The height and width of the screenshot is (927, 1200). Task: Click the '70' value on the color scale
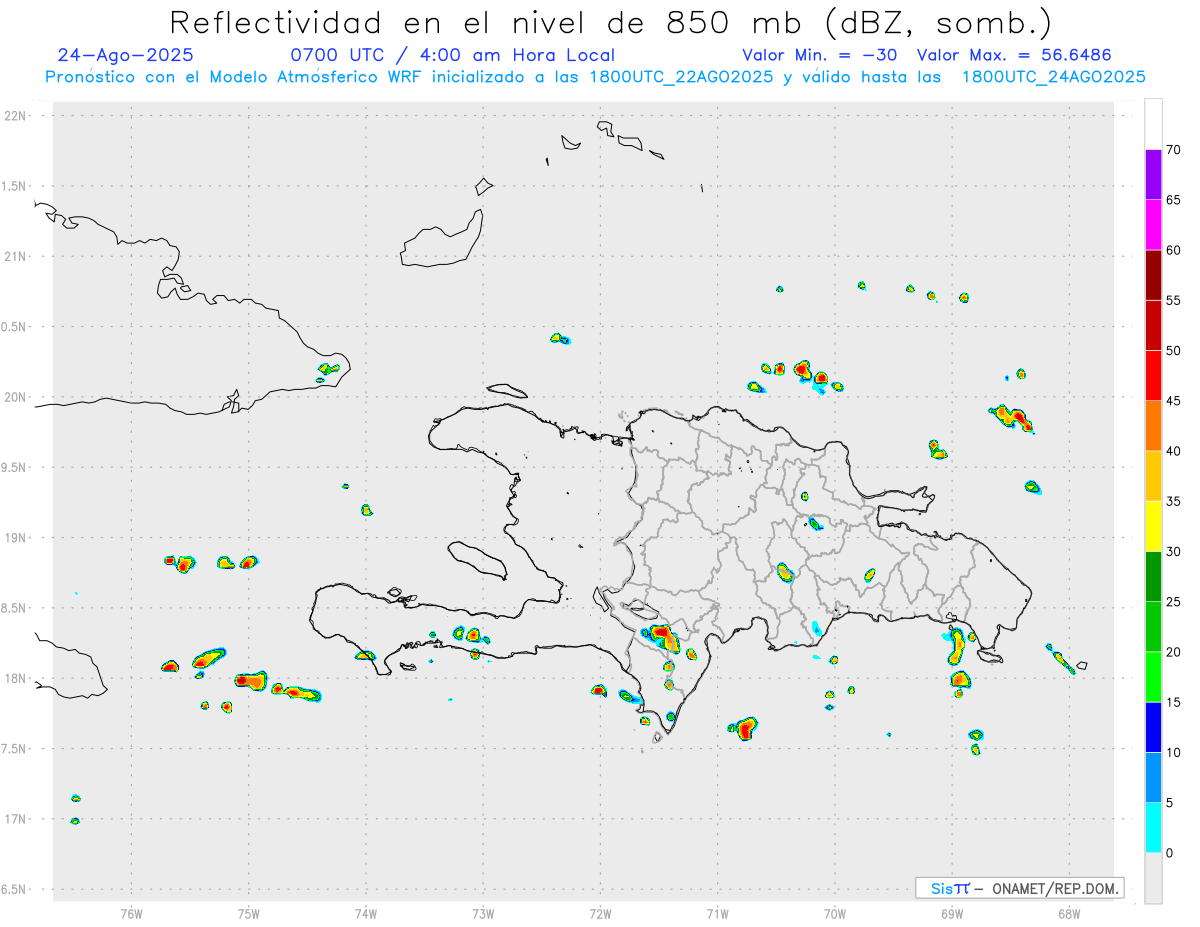tap(1173, 150)
